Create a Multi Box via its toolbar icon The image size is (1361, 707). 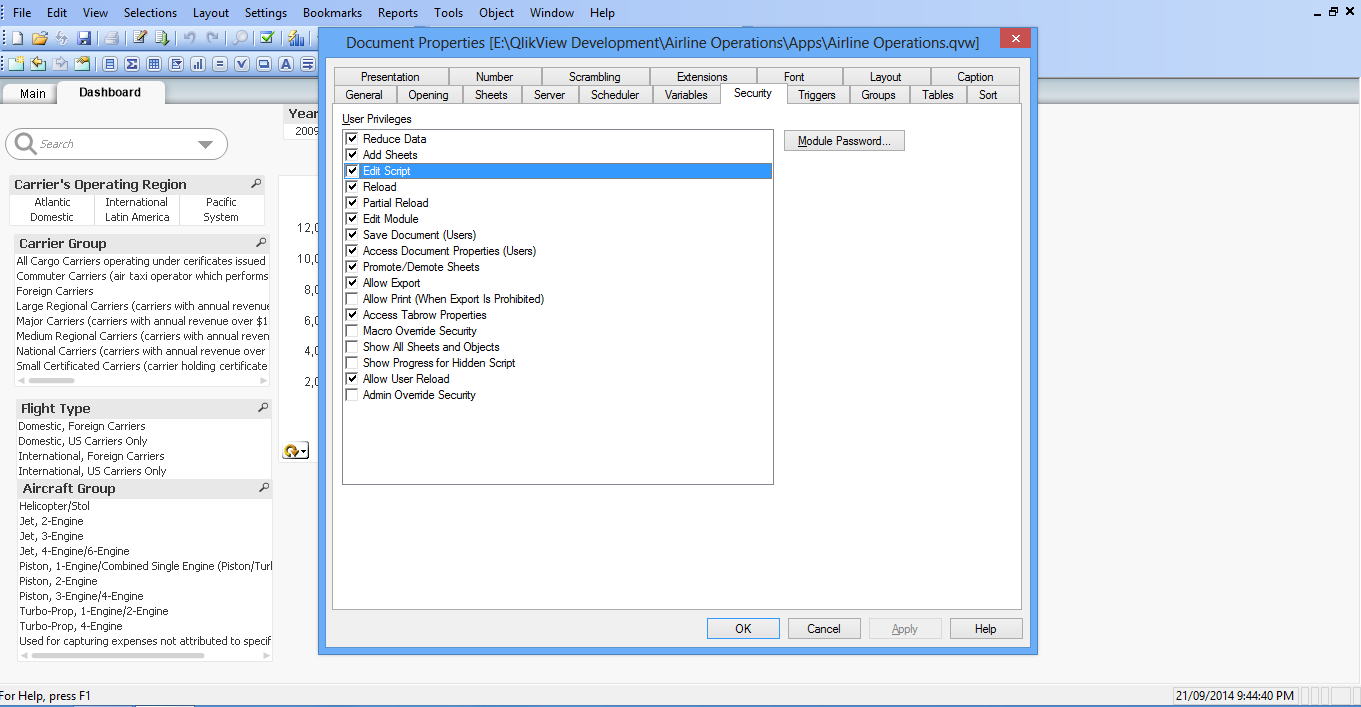click(176, 64)
